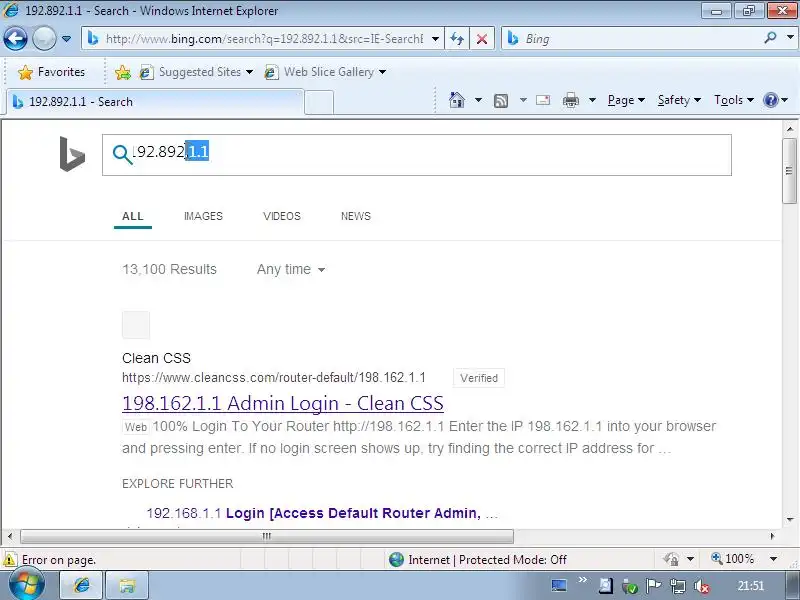800x600 pixels.
Task: Click Internet Explorer taskbar icon
Action: 82,586
